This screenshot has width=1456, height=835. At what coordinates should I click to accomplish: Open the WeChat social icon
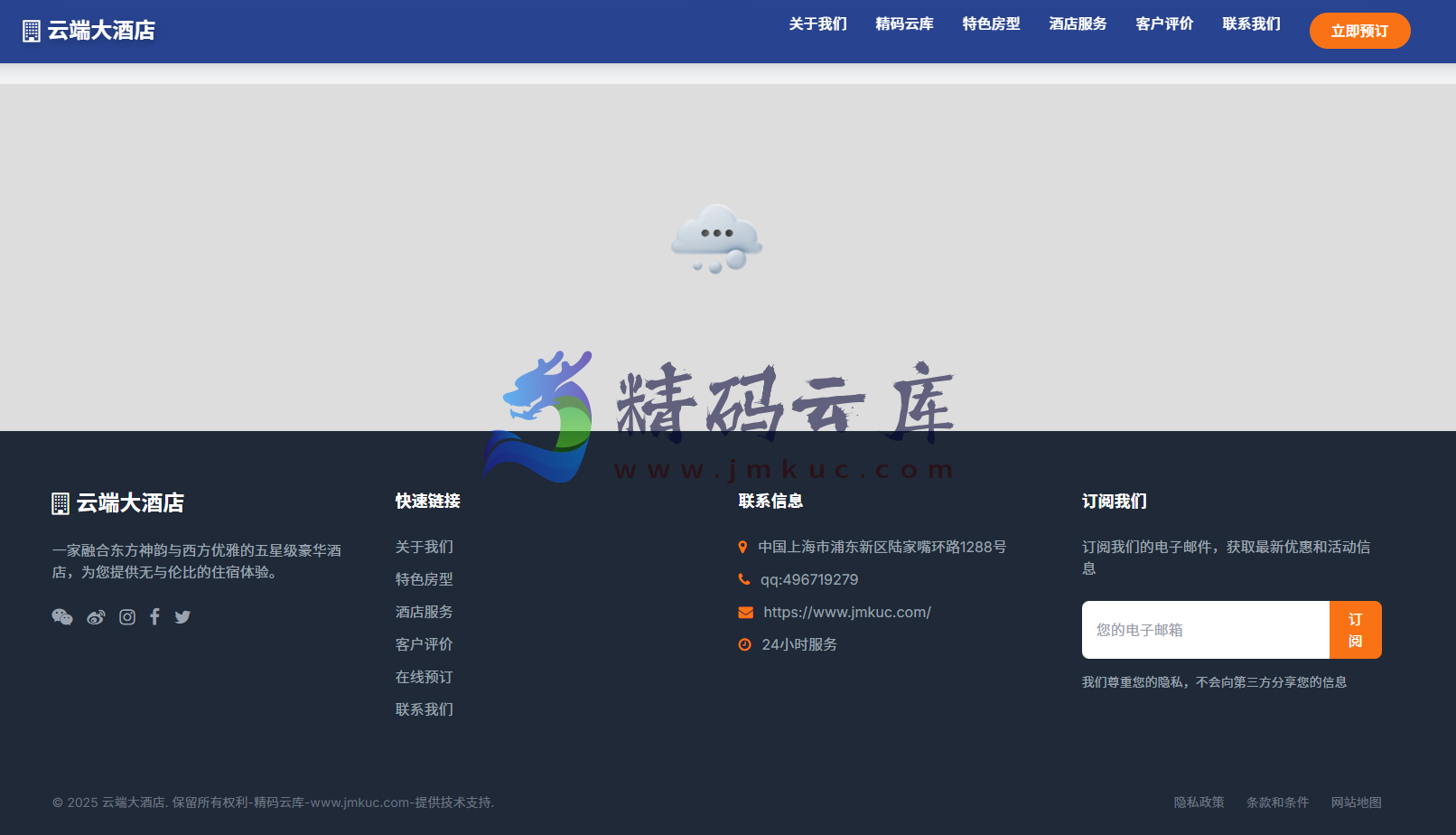[x=62, y=617]
